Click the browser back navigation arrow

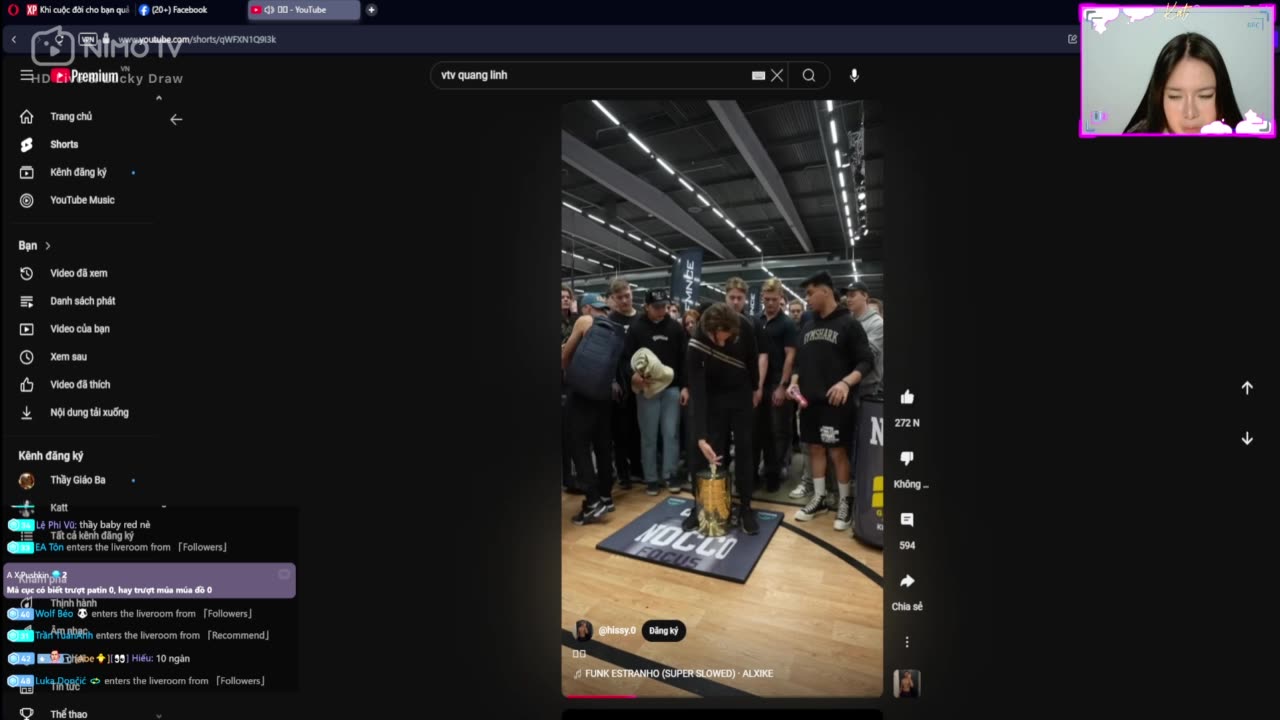(14, 39)
